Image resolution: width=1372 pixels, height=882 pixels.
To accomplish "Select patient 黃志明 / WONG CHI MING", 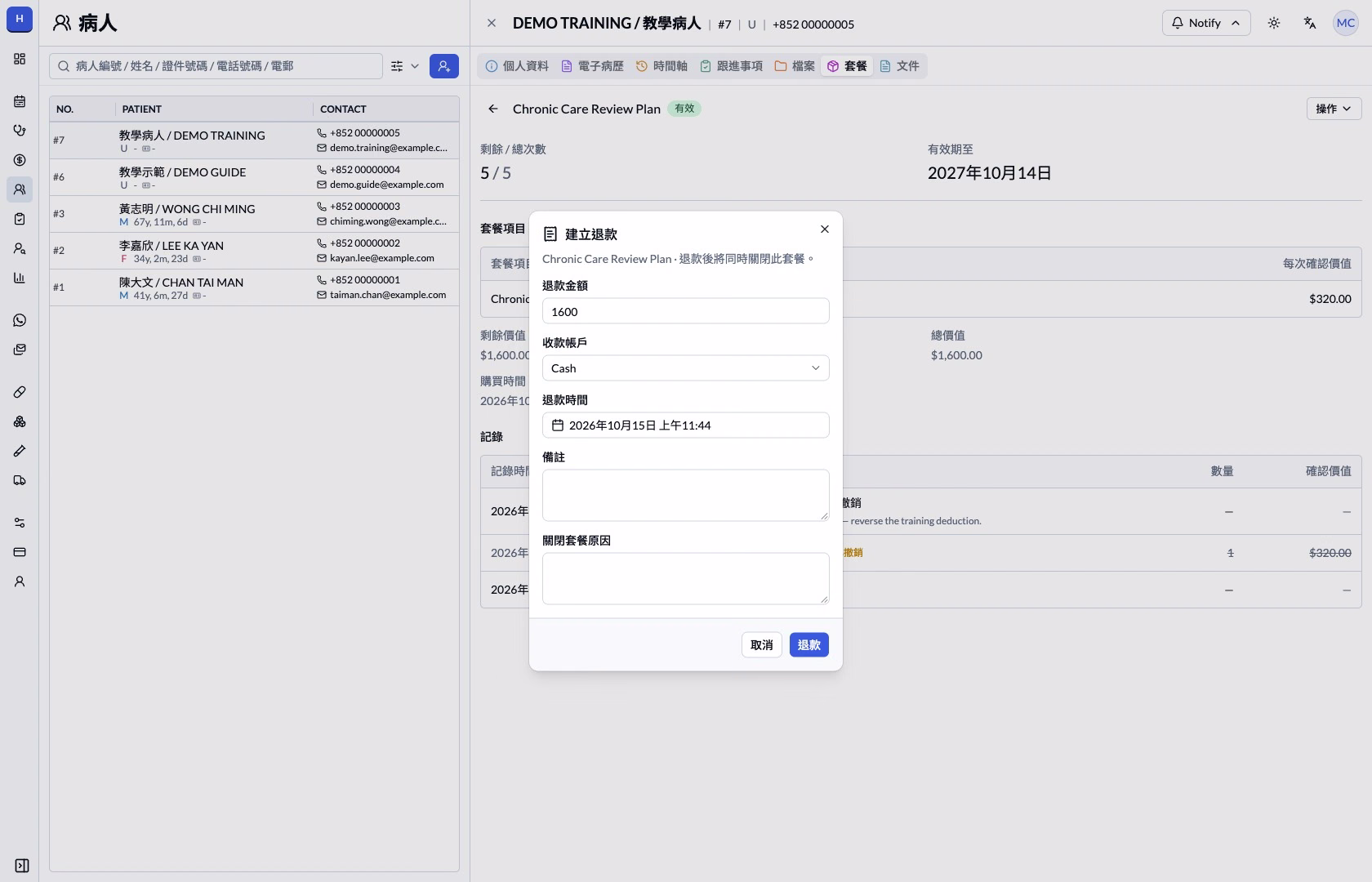I will pyautogui.click(x=254, y=214).
